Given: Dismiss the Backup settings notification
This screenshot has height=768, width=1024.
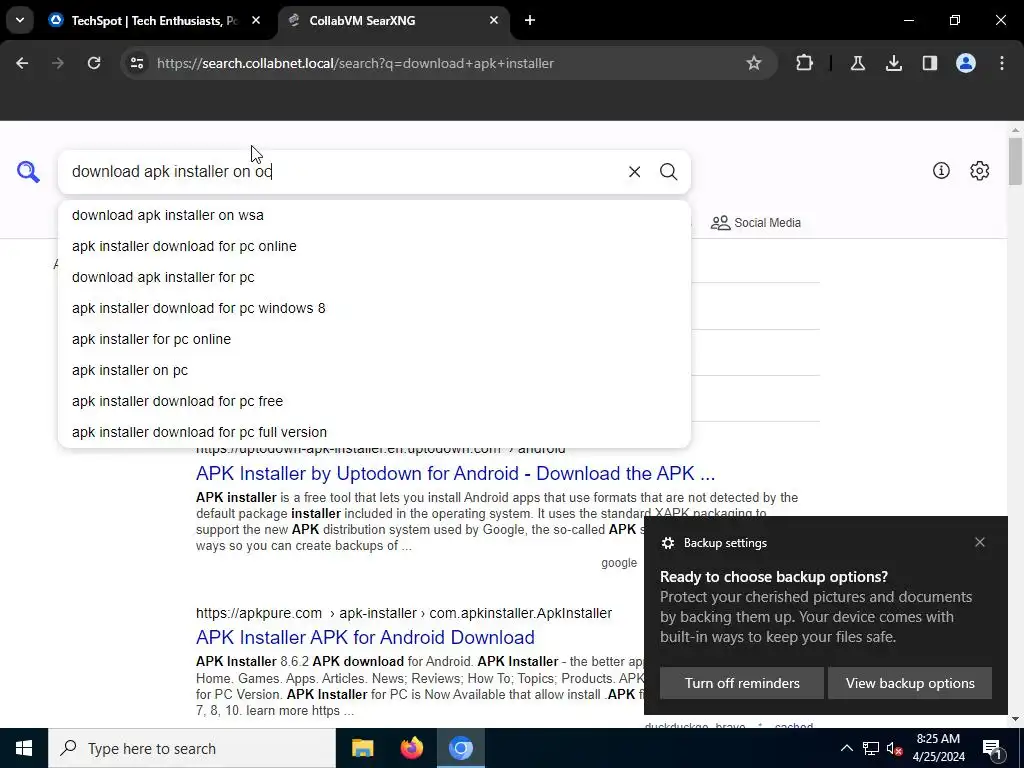Looking at the screenshot, I should (980, 543).
